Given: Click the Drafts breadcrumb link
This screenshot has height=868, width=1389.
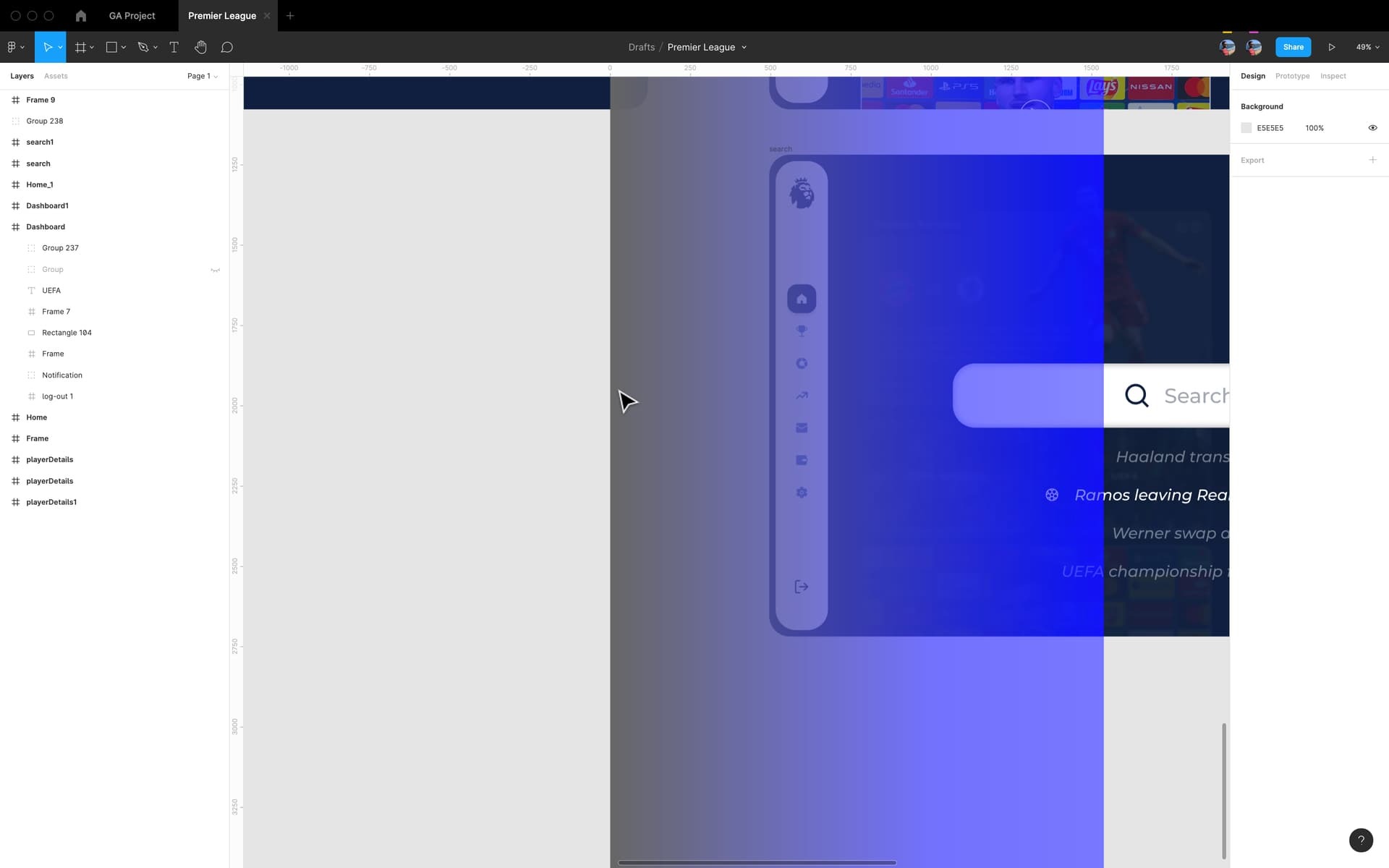Looking at the screenshot, I should [641, 47].
